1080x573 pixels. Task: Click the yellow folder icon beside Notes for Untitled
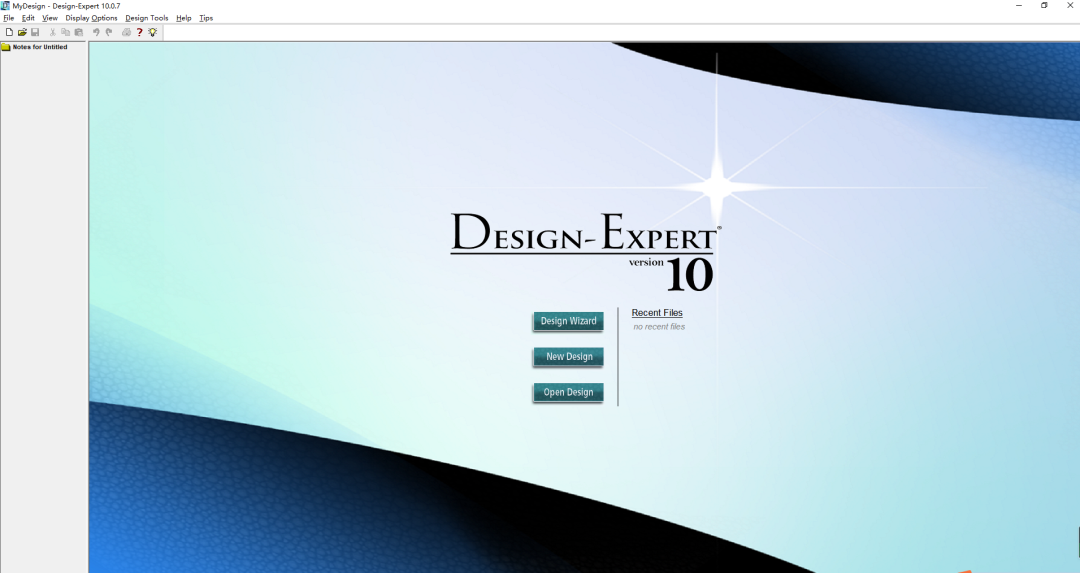(6, 47)
